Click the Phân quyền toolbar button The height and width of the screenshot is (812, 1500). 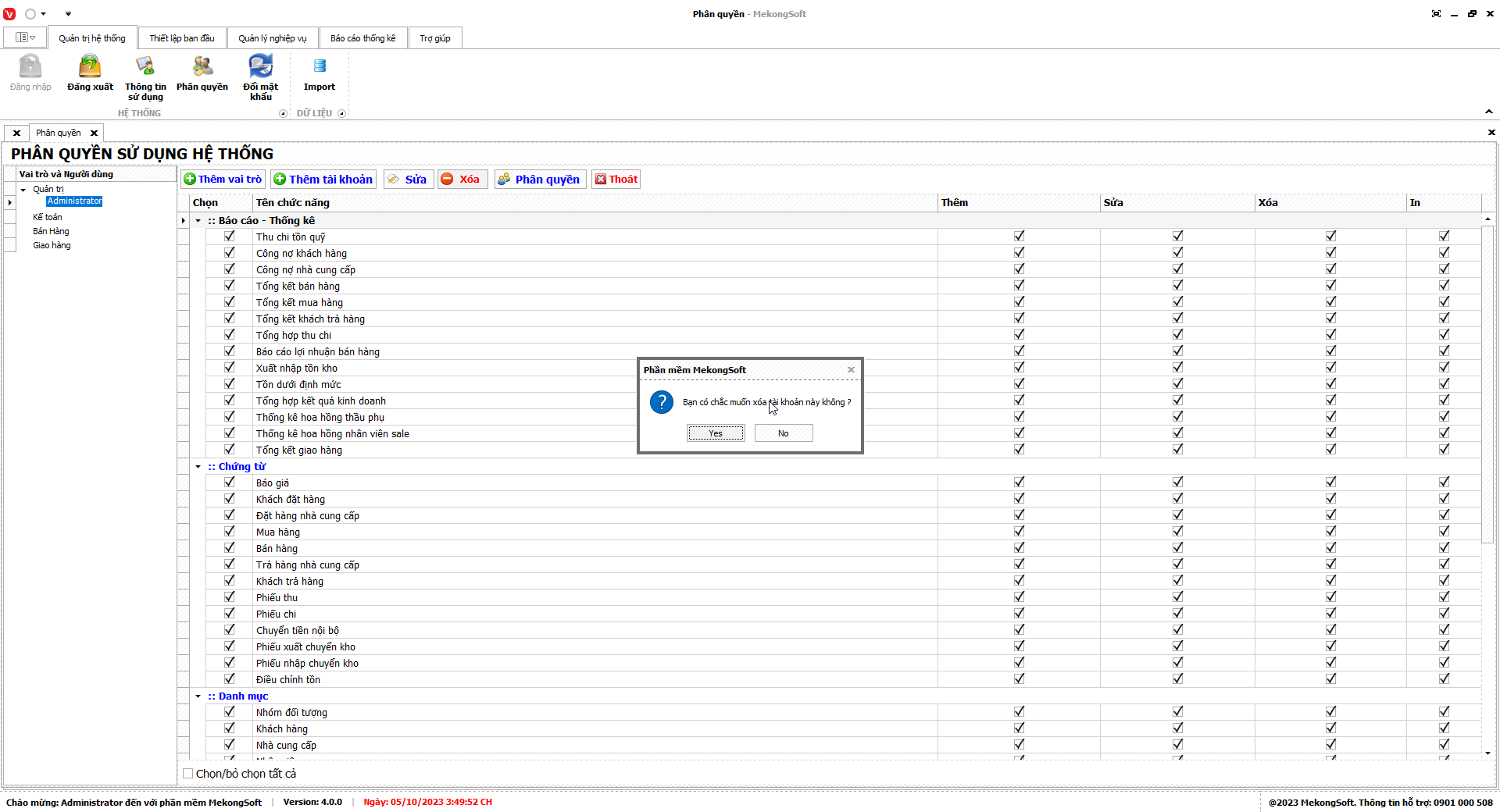pos(540,180)
